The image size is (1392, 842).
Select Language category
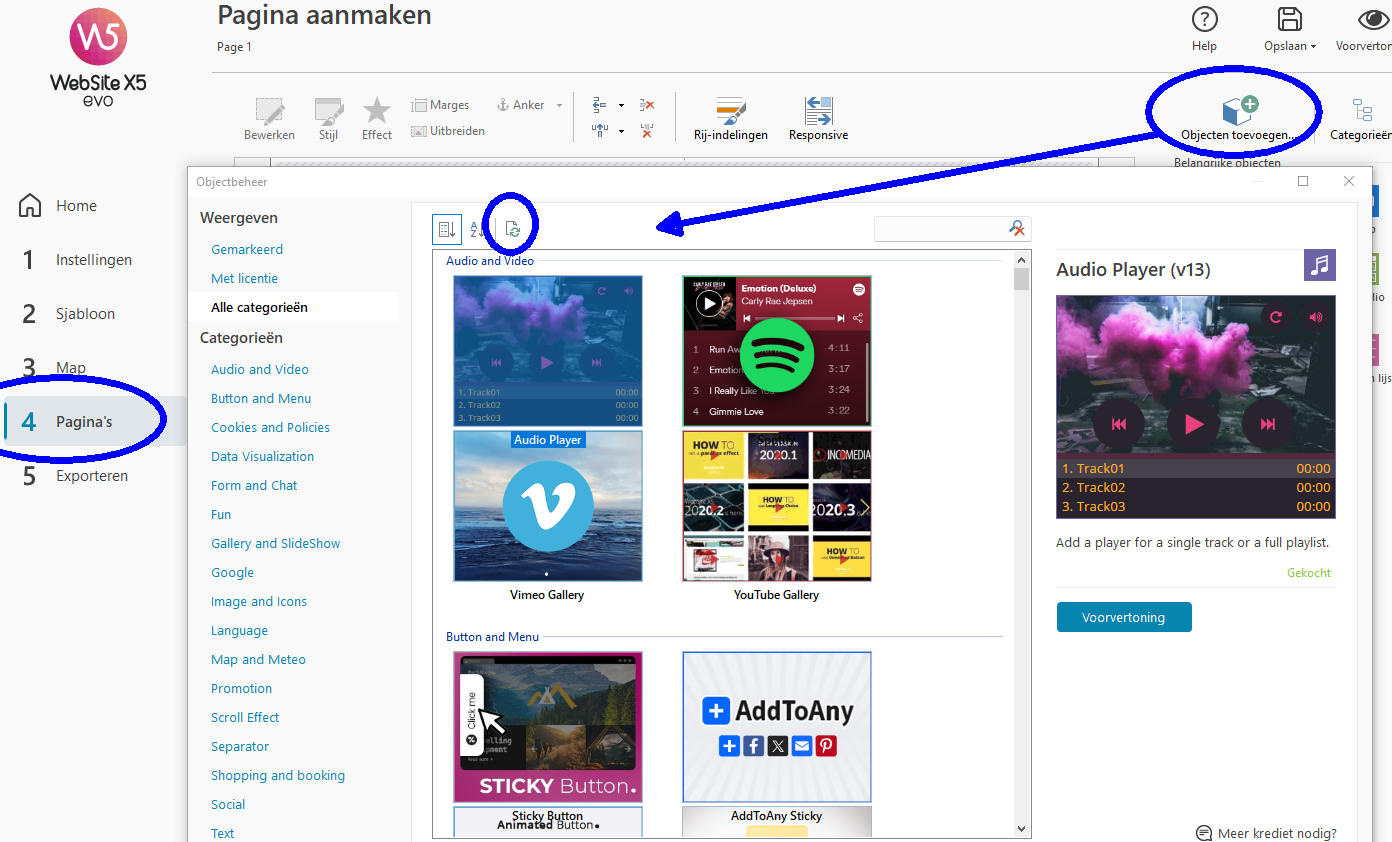tap(239, 631)
